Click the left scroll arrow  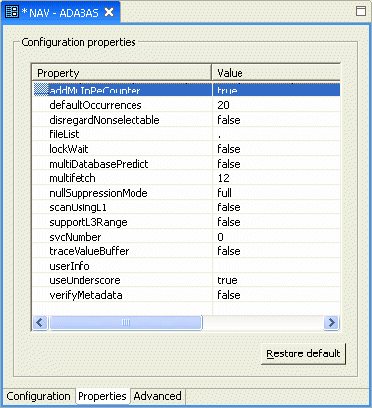(x=40, y=322)
